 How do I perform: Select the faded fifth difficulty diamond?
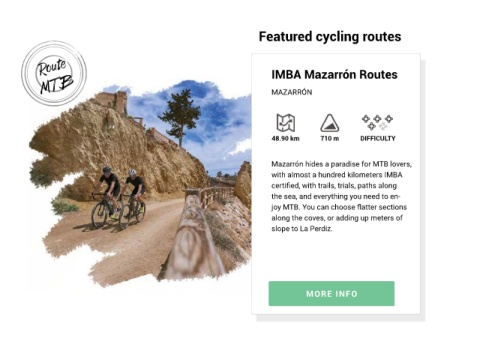(x=383, y=126)
